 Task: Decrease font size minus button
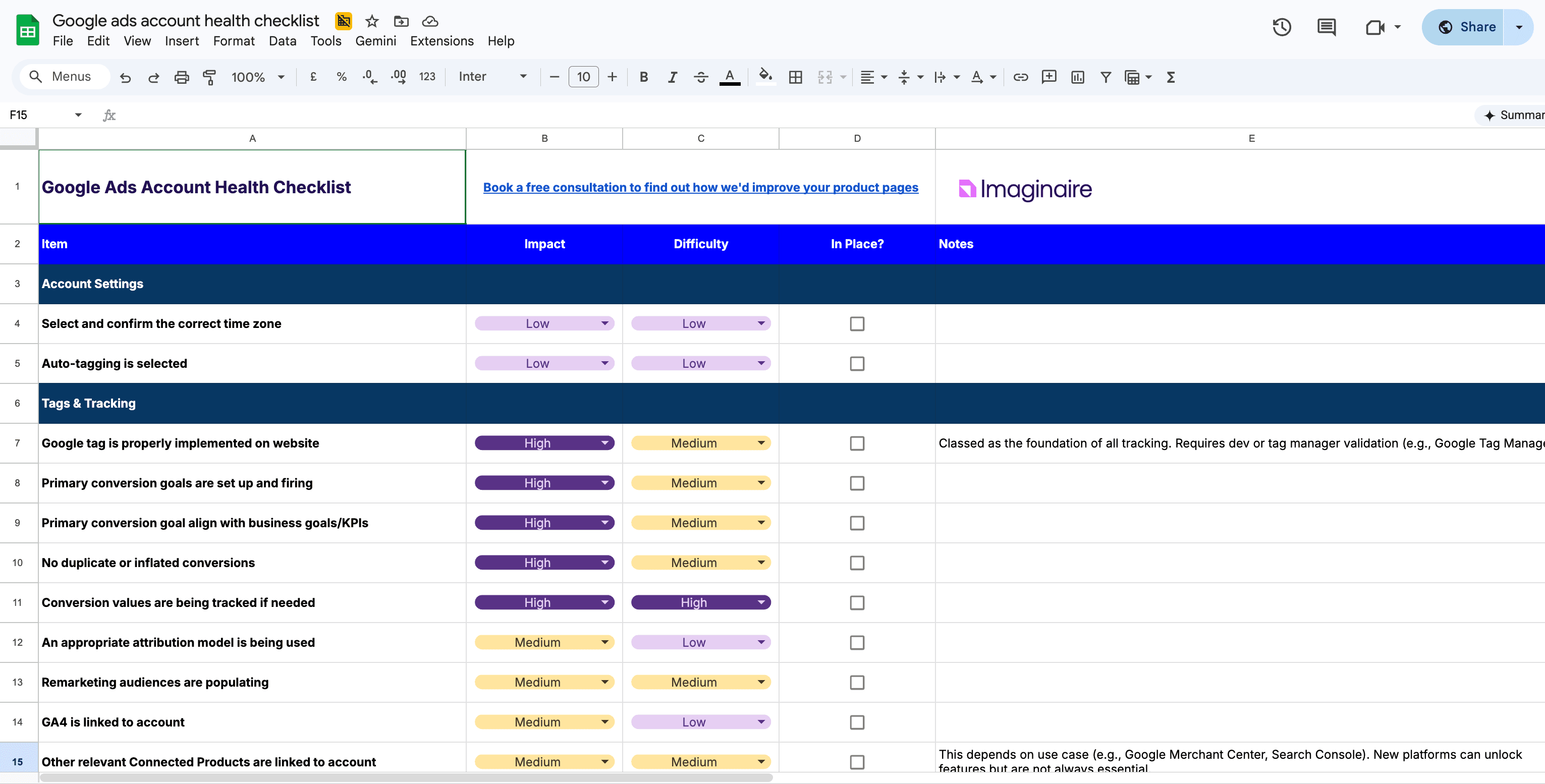pos(554,77)
